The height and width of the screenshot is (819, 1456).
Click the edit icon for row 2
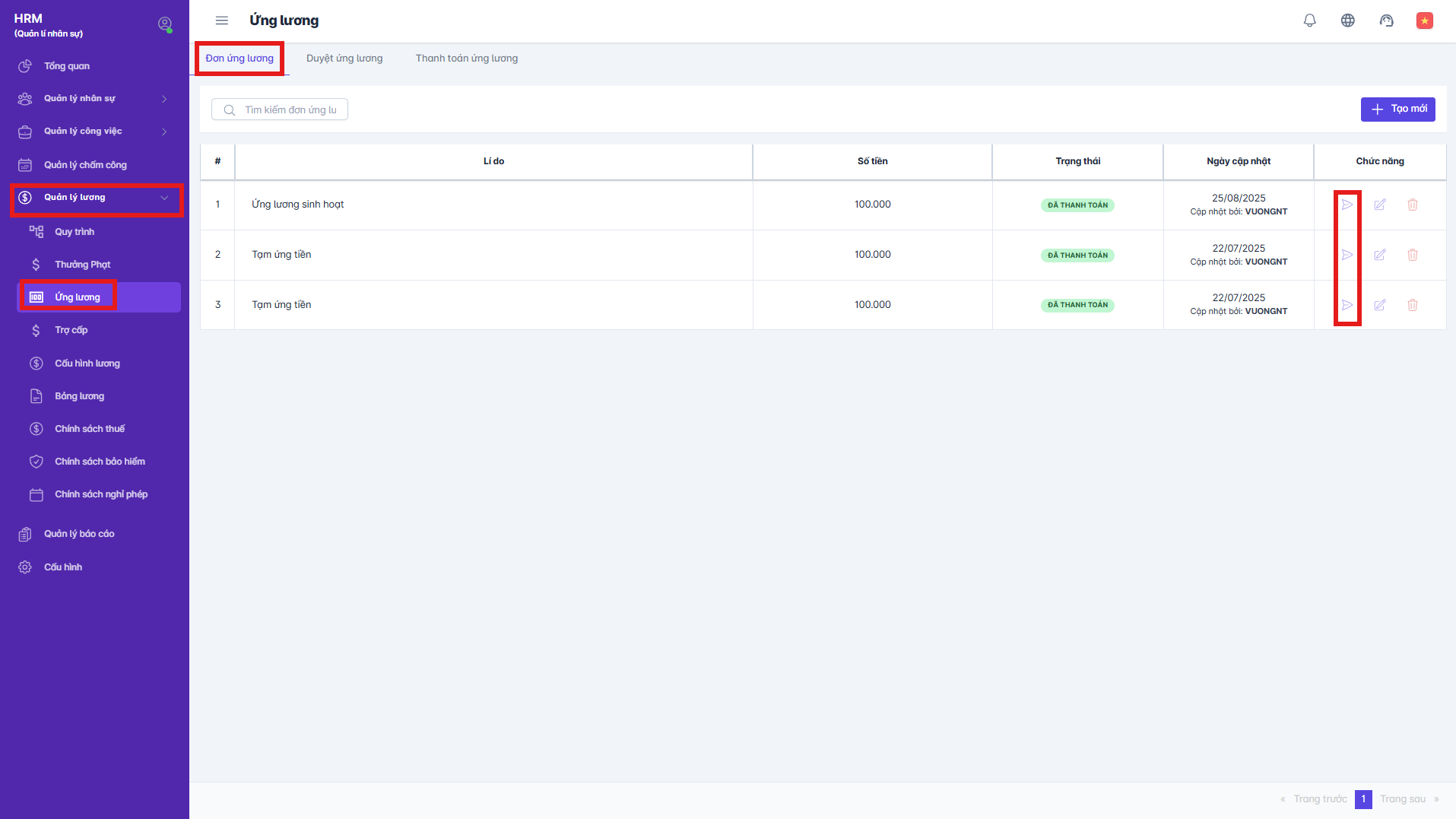point(1379,255)
